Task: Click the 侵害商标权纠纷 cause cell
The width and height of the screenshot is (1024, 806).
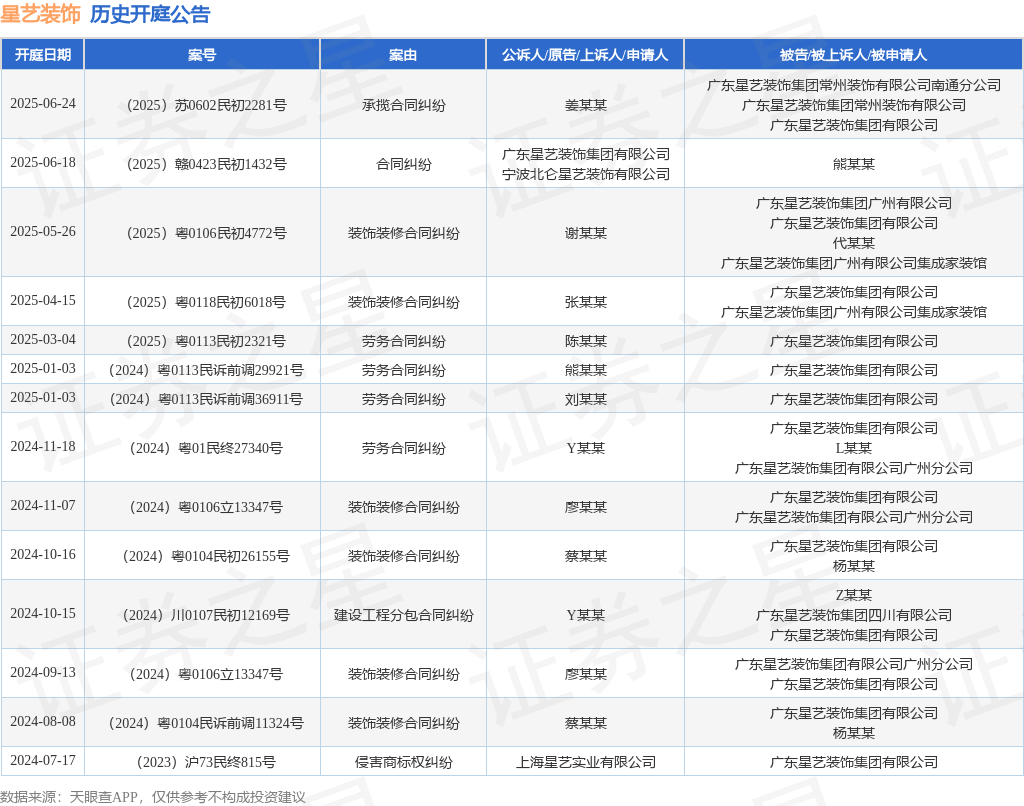Action: click(x=403, y=762)
